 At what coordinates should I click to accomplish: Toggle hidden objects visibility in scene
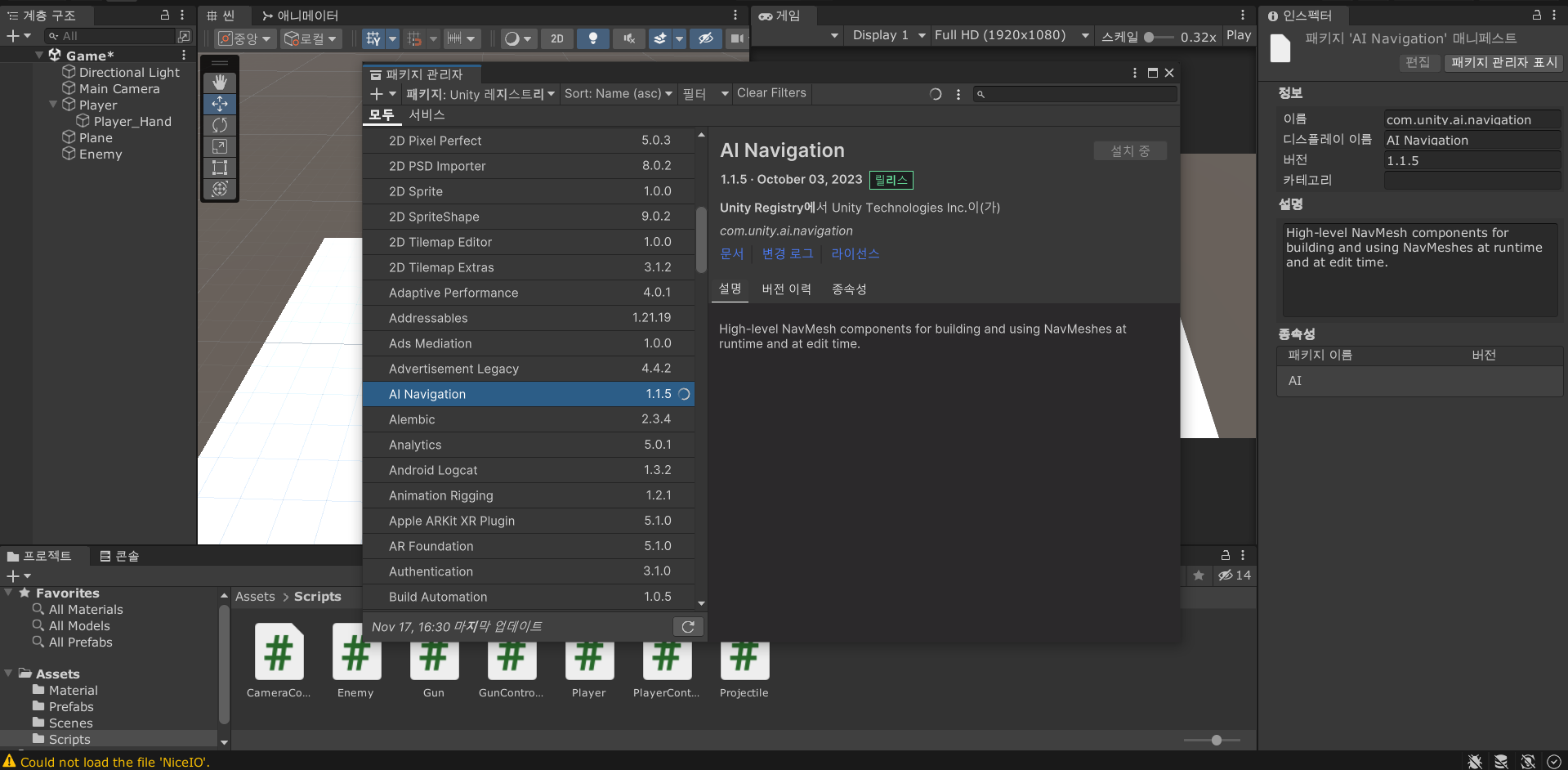coord(706,38)
